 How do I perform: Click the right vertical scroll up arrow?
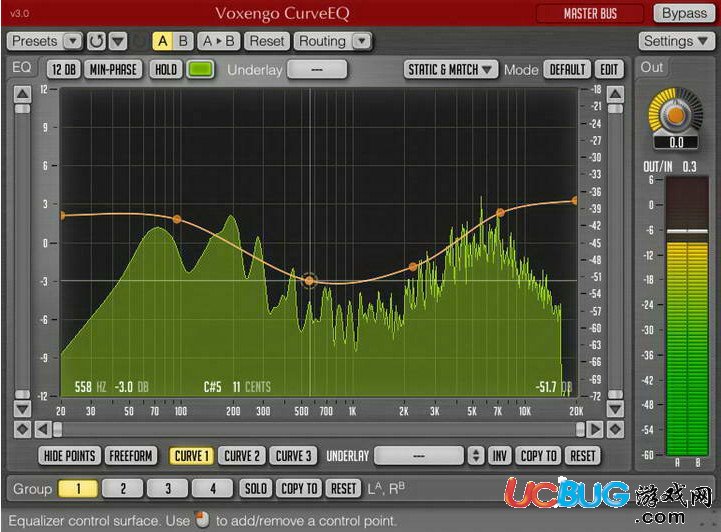coord(615,94)
